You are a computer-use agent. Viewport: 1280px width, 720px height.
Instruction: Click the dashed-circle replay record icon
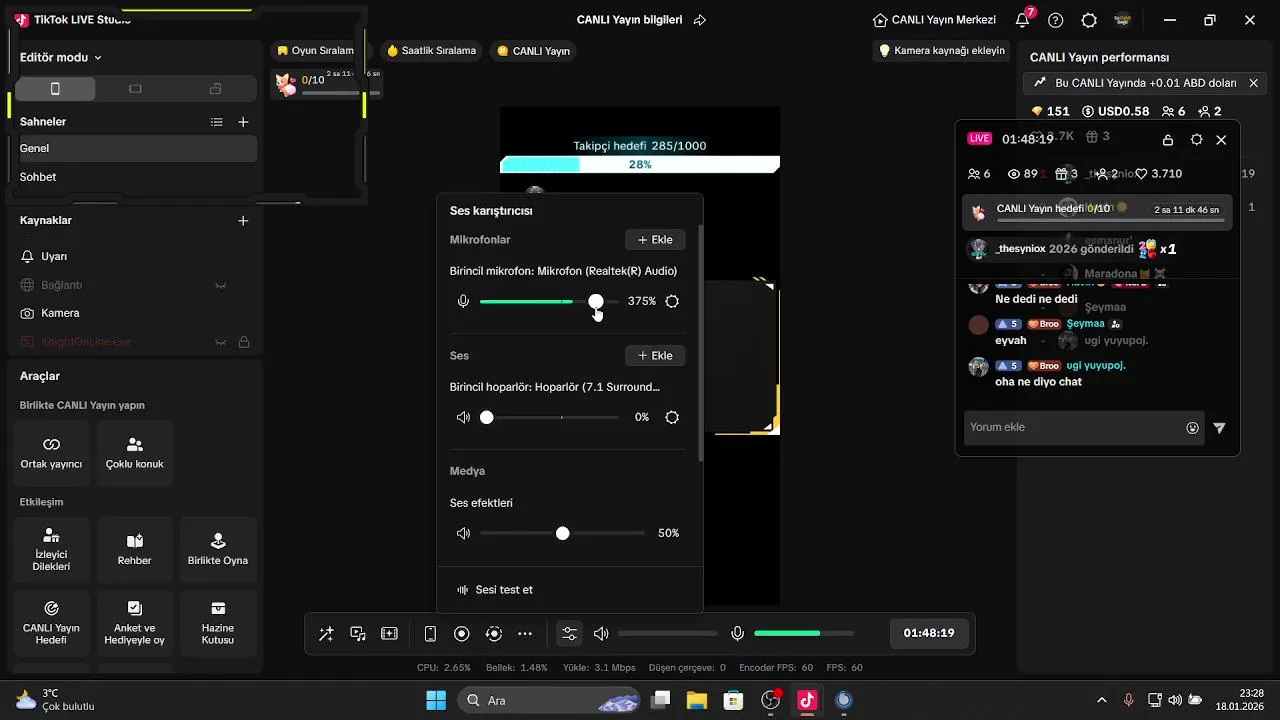pyautogui.click(x=494, y=634)
